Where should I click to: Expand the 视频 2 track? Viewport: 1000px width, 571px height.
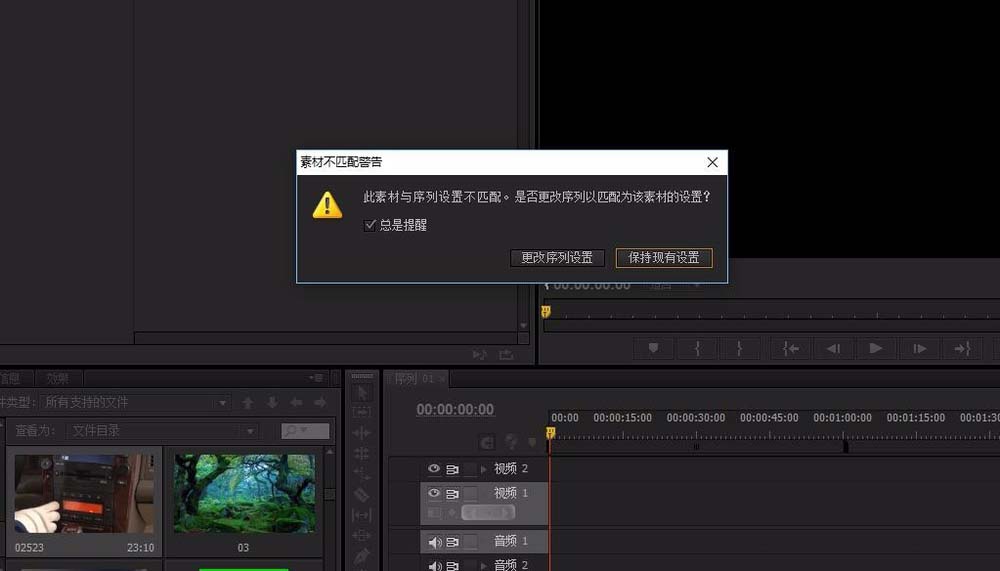click(483, 469)
